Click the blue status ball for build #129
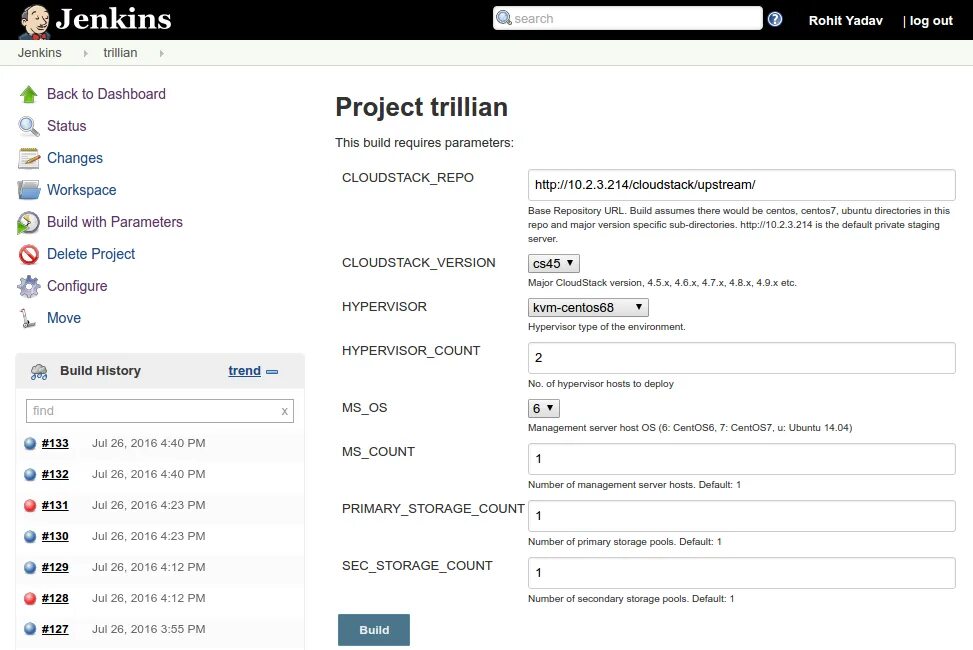 point(30,567)
